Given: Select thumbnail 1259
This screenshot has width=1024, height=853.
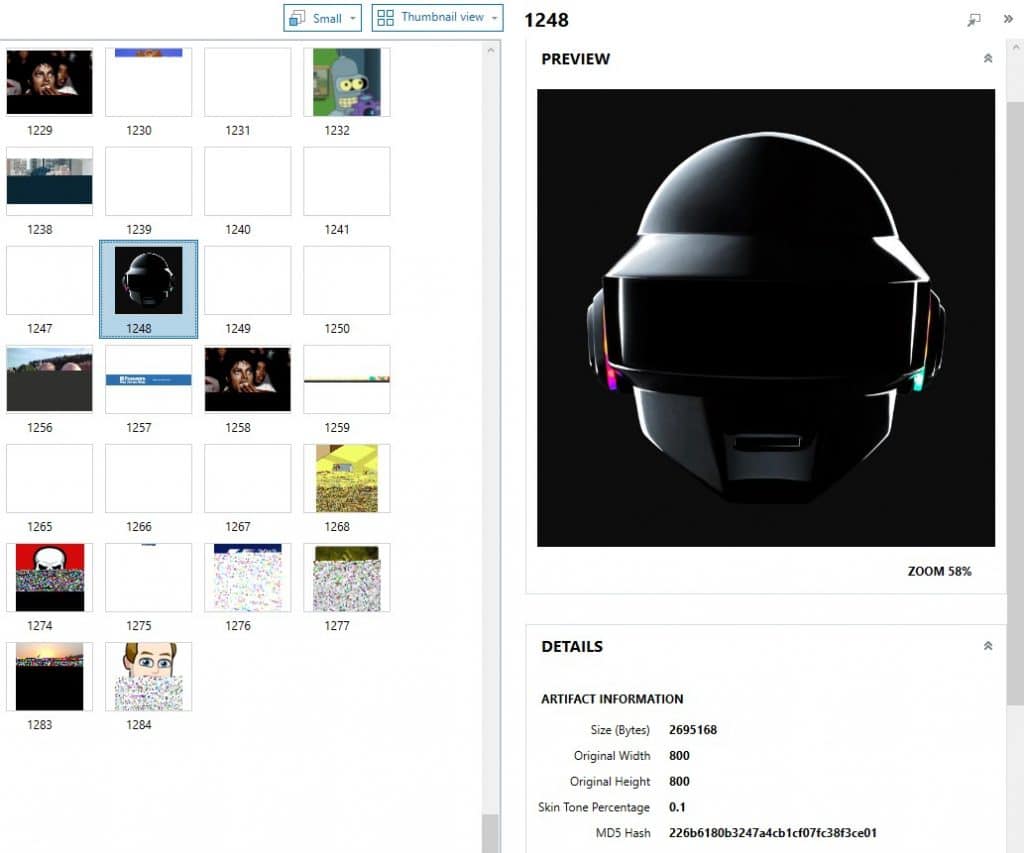Looking at the screenshot, I should pyautogui.click(x=347, y=379).
